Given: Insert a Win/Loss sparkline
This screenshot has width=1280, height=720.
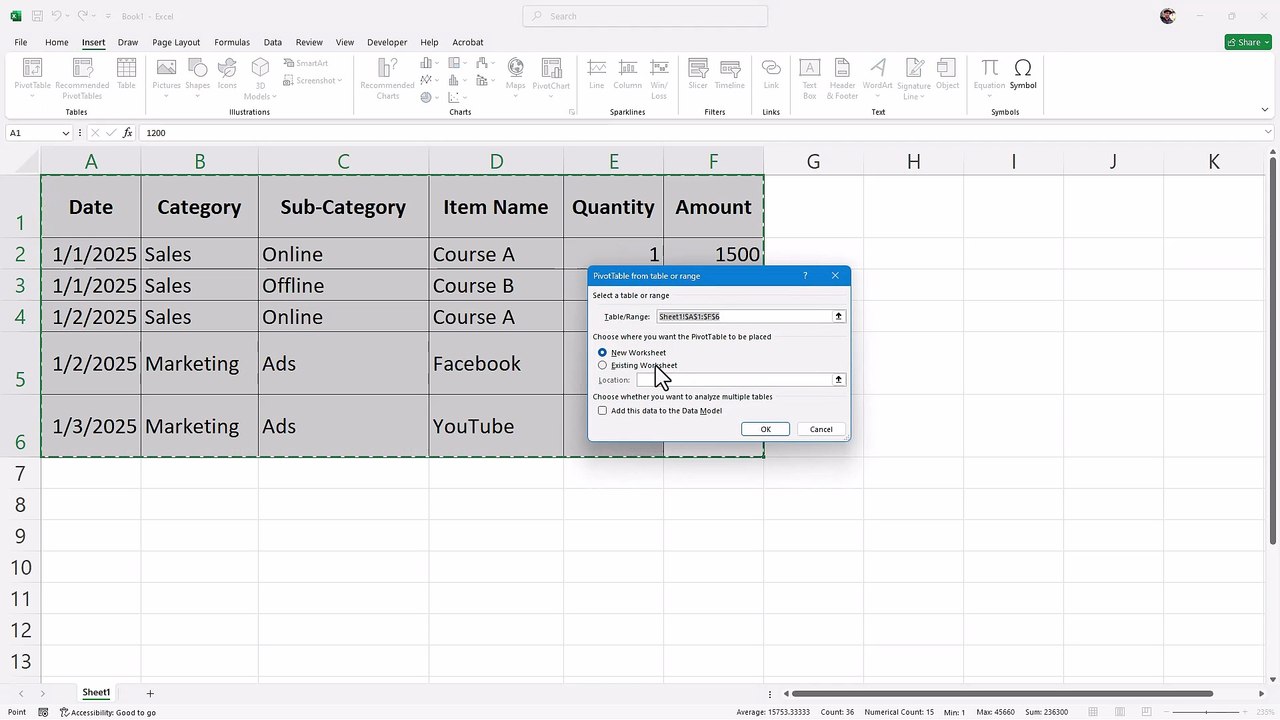Looking at the screenshot, I should pos(659,78).
